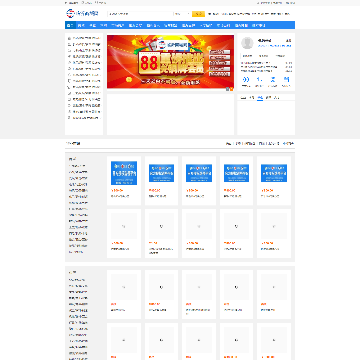Switch to the underlined tab in the news panel
Viewport: 360px width, 360px height.
pyautogui.click(x=260, y=98)
